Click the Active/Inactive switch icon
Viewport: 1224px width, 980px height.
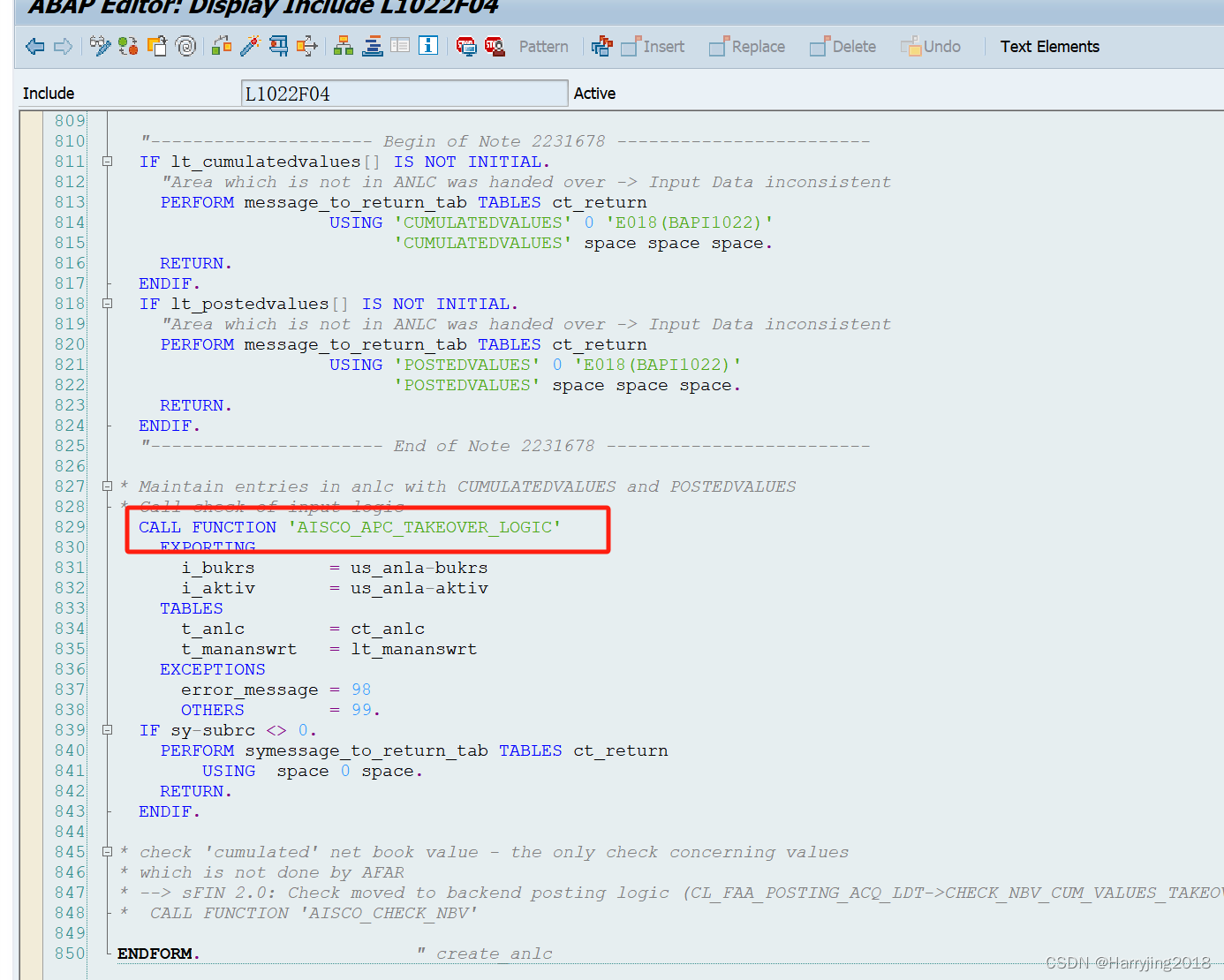(x=128, y=47)
